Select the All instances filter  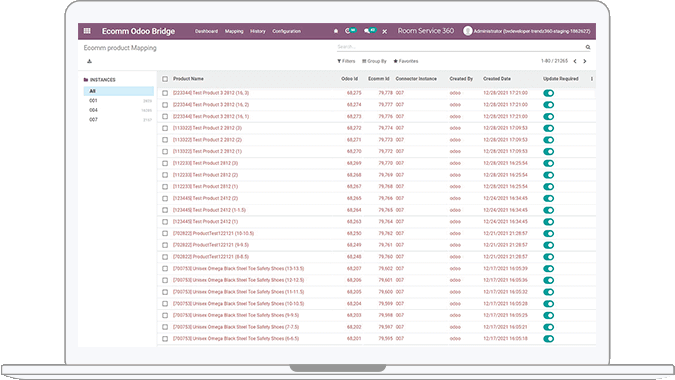[x=118, y=91]
